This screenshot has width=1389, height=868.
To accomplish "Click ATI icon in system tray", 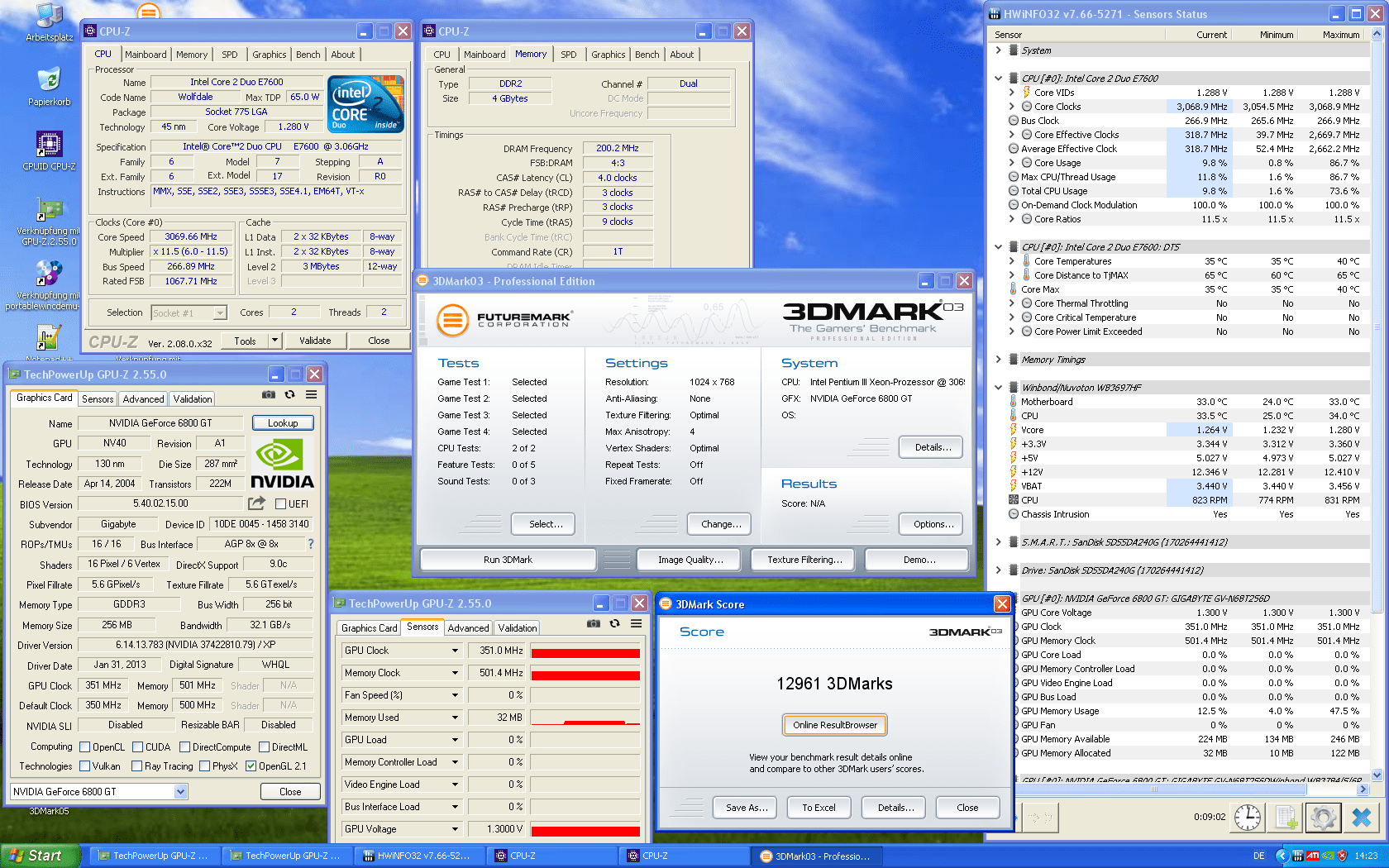I will [1313, 856].
